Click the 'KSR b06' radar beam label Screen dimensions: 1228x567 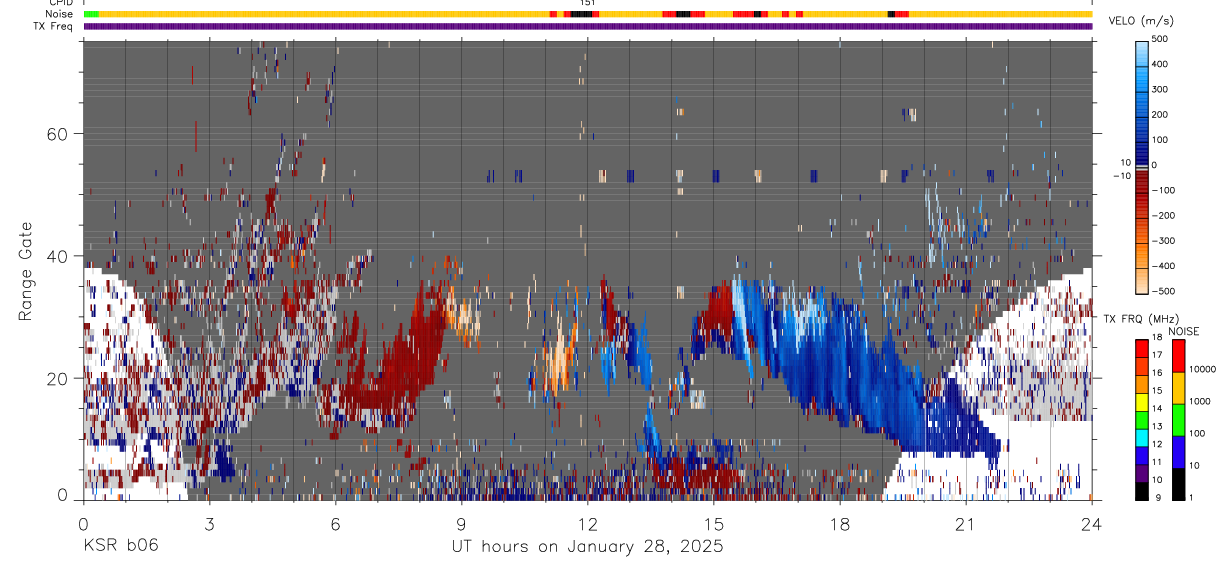tap(120, 546)
